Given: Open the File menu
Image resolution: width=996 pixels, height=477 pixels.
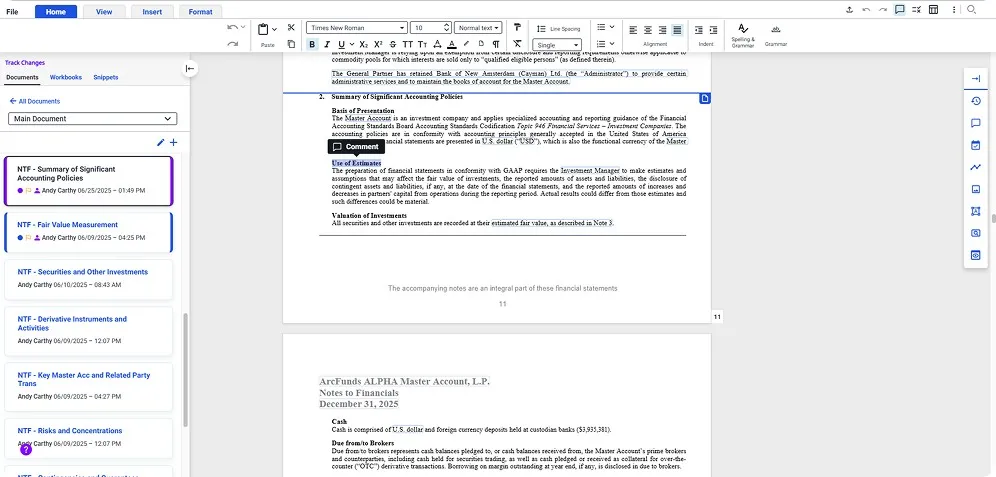Looking at the screenshot, I should (12, 12).
